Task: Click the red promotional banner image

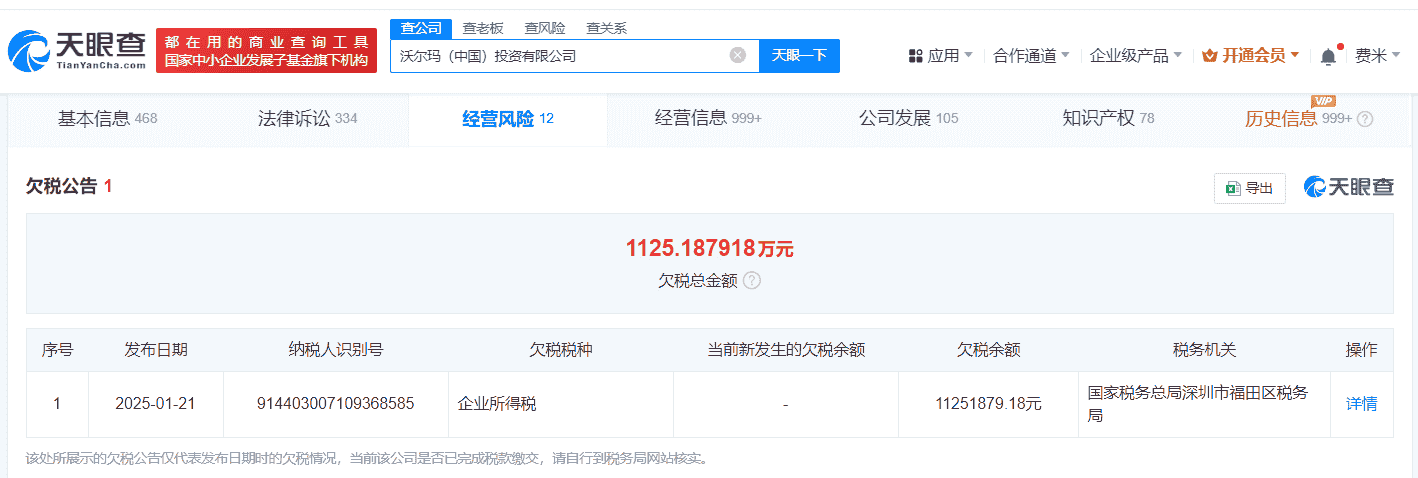Action: click(266, 50)
